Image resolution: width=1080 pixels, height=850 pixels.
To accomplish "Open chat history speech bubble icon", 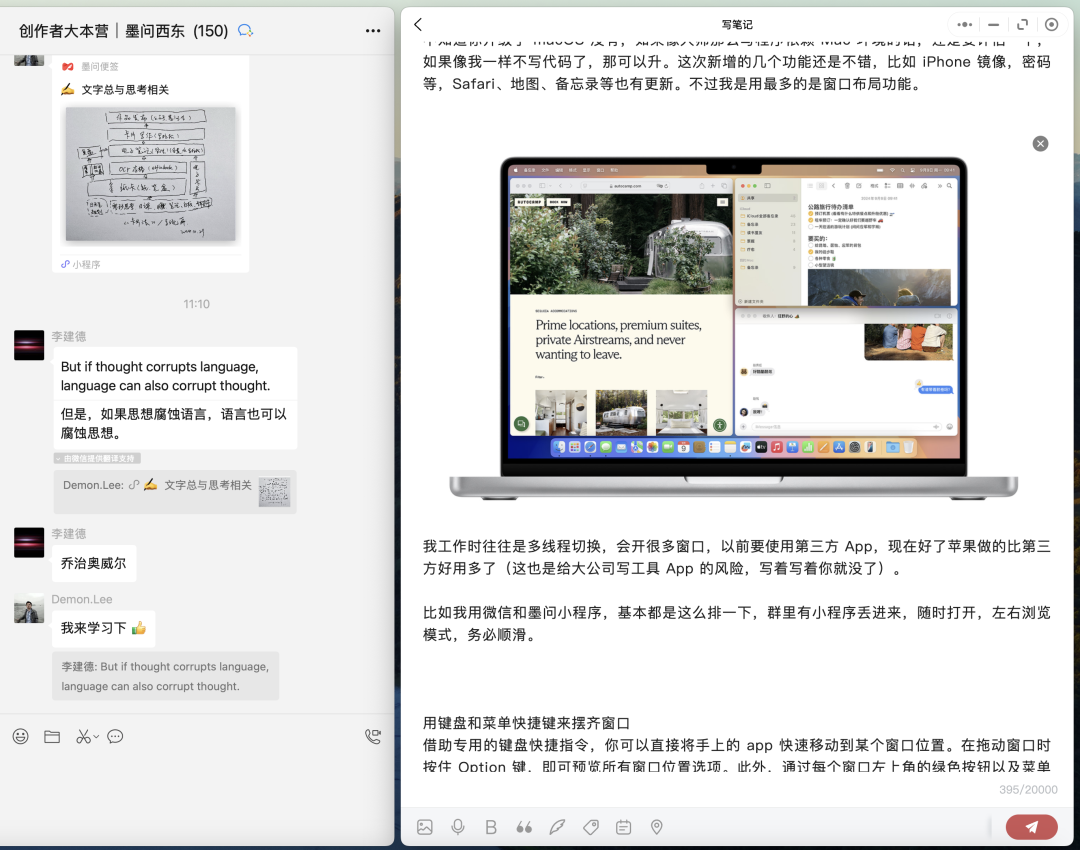I will 115,736.
